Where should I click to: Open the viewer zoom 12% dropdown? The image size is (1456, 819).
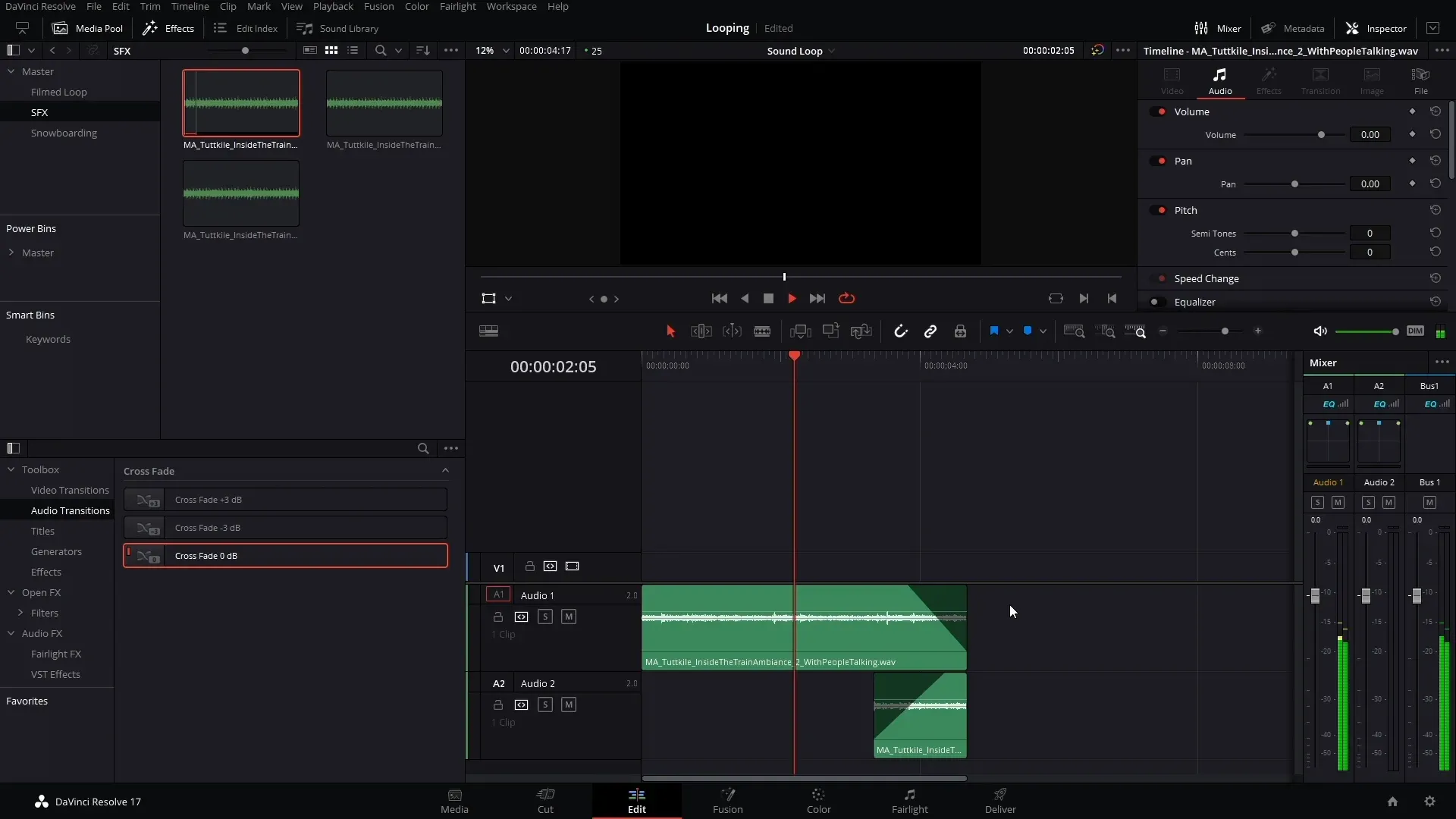(x=491, y=51)
